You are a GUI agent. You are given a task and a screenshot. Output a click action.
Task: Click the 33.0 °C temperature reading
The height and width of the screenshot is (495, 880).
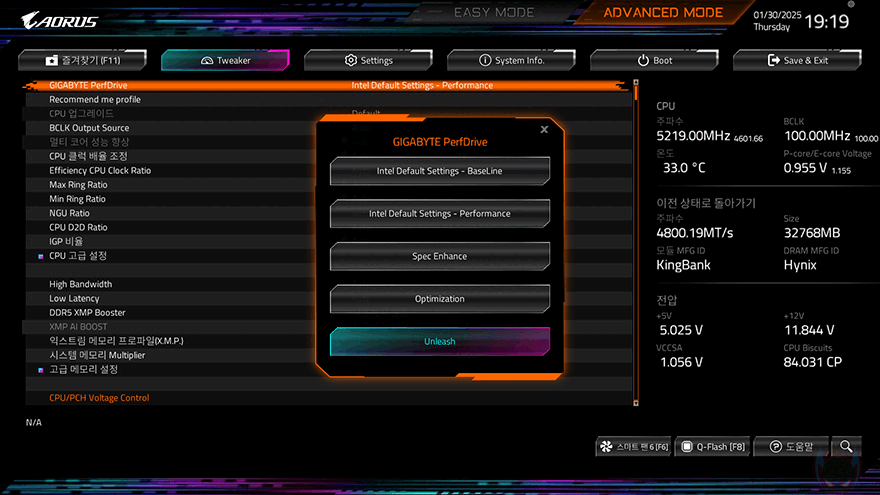[x=684, y=168]
